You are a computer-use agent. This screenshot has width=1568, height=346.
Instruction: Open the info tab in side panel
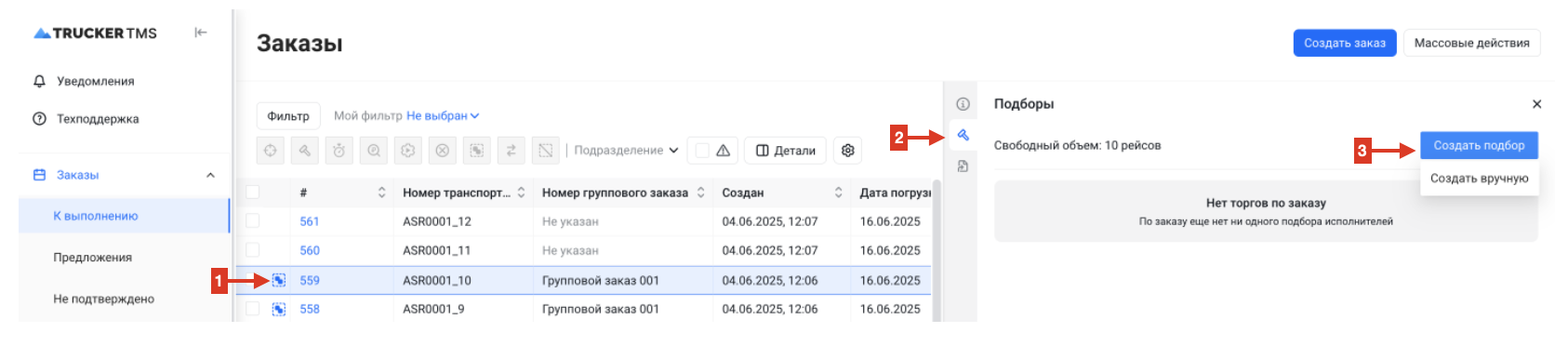point(963,104)
